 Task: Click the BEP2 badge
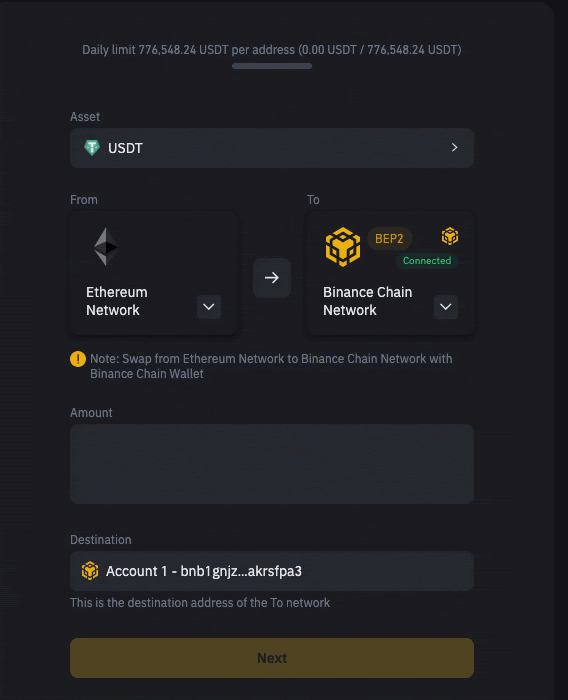[389, 239]
